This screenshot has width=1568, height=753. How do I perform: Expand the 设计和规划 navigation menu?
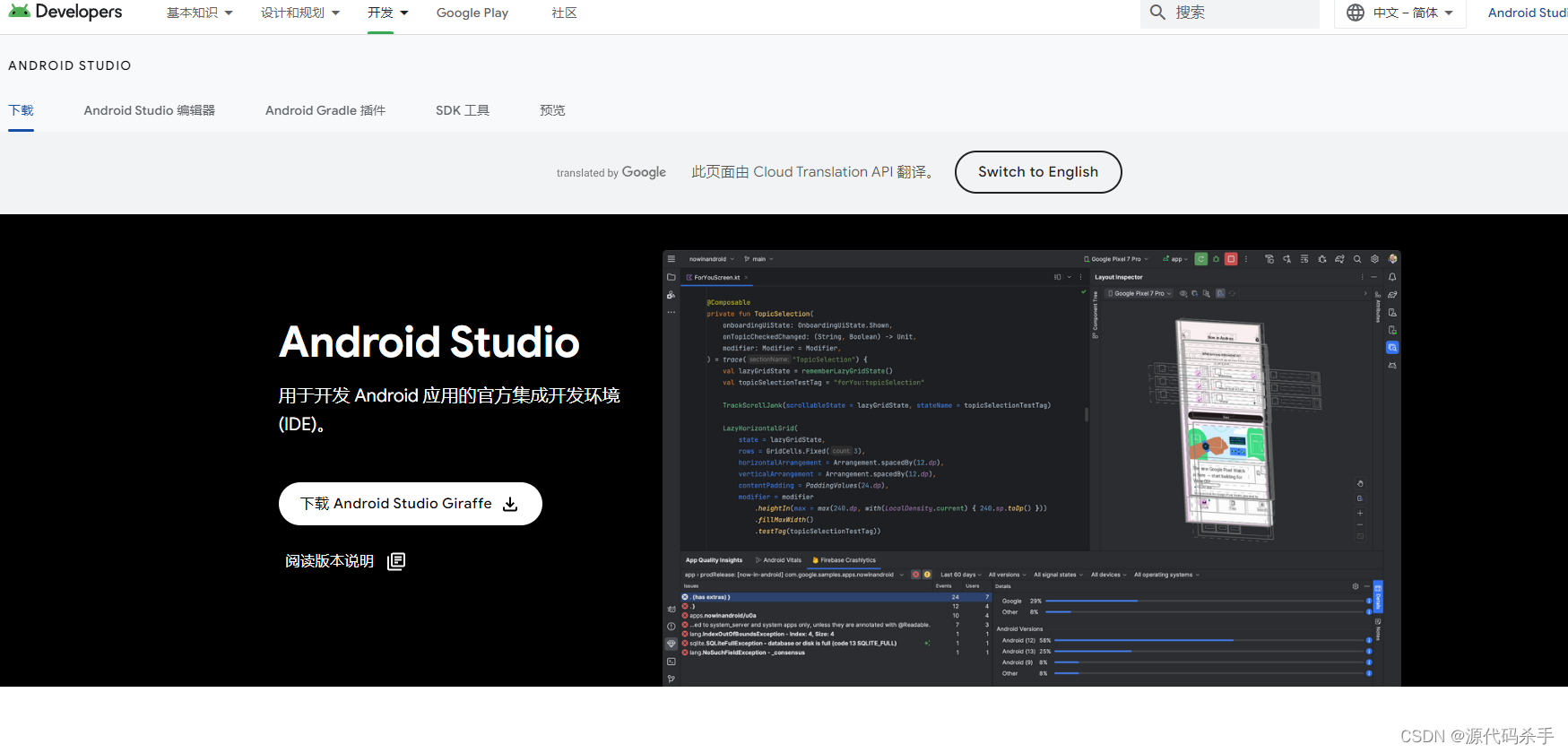300,13
